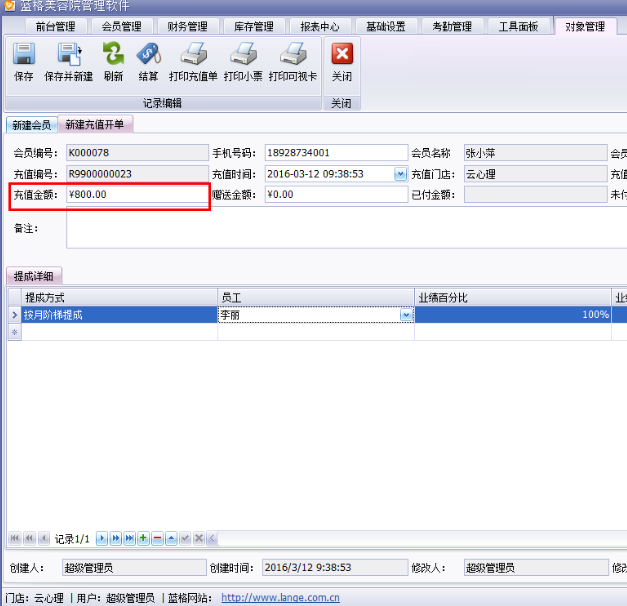Select the 新建会员 document tab
627x606 pixels.
[31, 125]
